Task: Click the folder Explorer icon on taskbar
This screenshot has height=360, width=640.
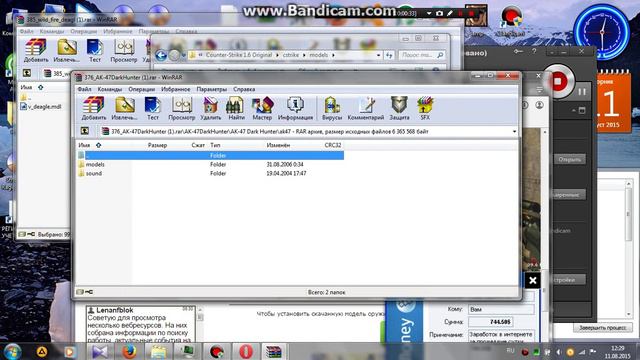Action: pyautogui.click(x=158, y=351)
